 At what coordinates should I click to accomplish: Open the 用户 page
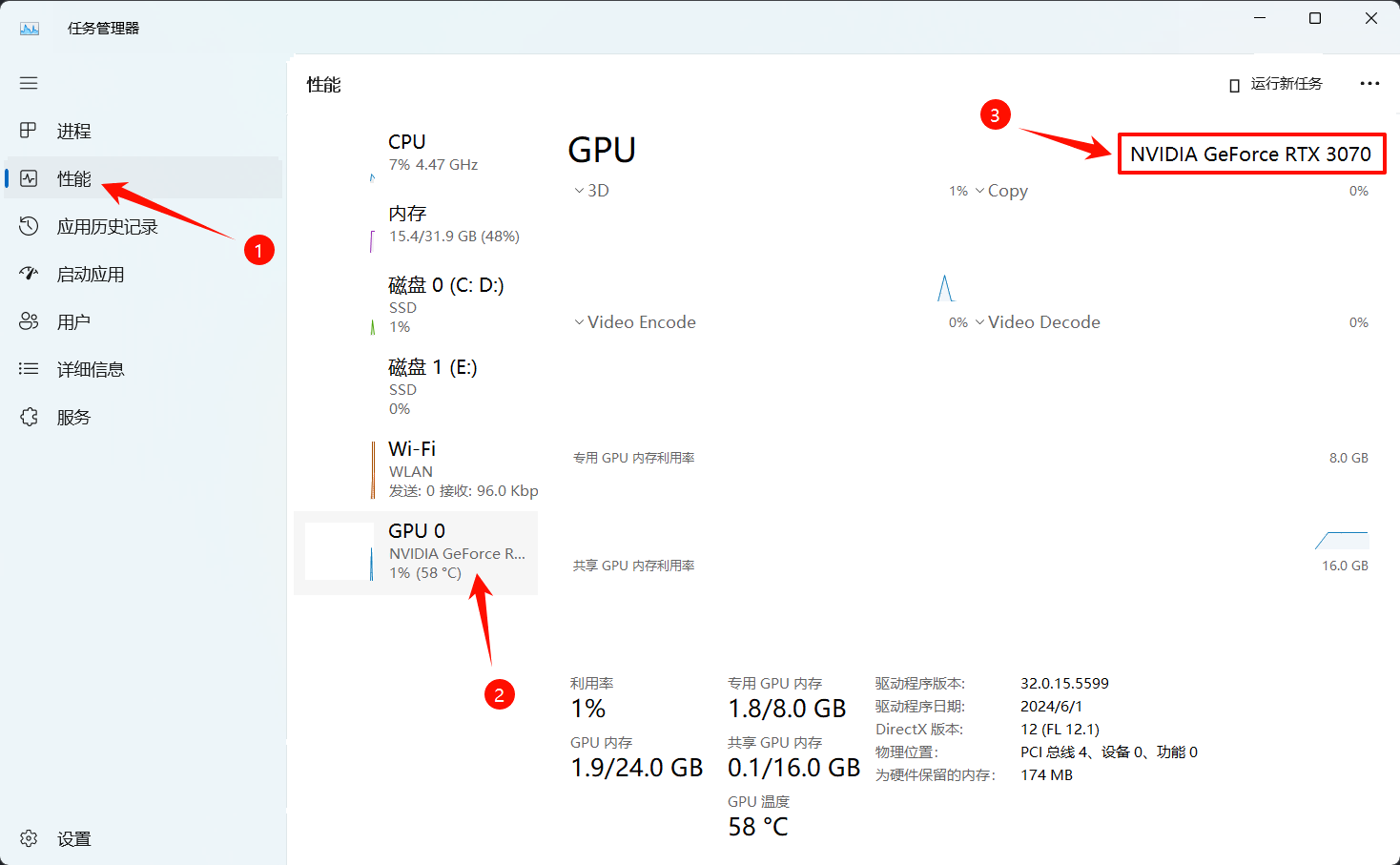point(143,321)
